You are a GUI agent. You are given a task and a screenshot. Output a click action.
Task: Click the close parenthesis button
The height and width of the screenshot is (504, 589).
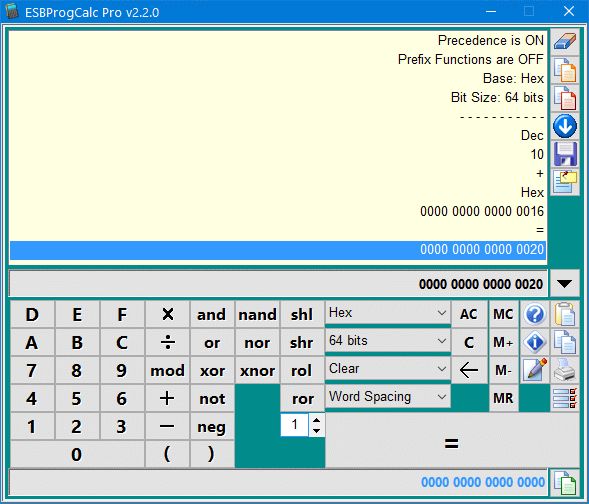click(x=212, y=454)
